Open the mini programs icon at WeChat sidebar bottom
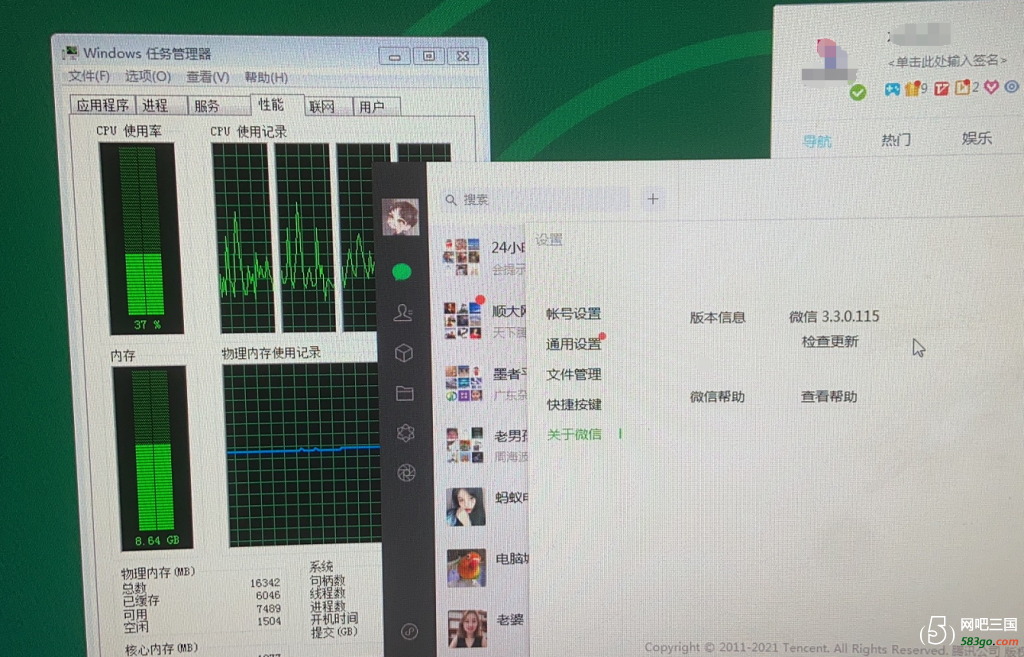The width and height of the screenshot is (1024, 657). tap(409, 631)
